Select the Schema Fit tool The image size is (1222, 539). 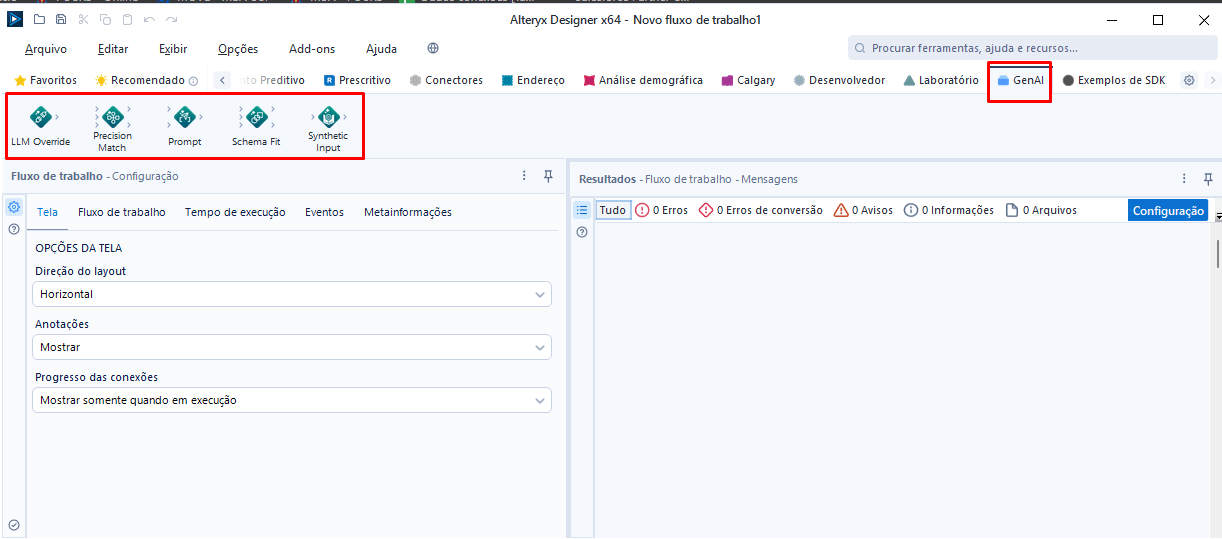[256, 118]
